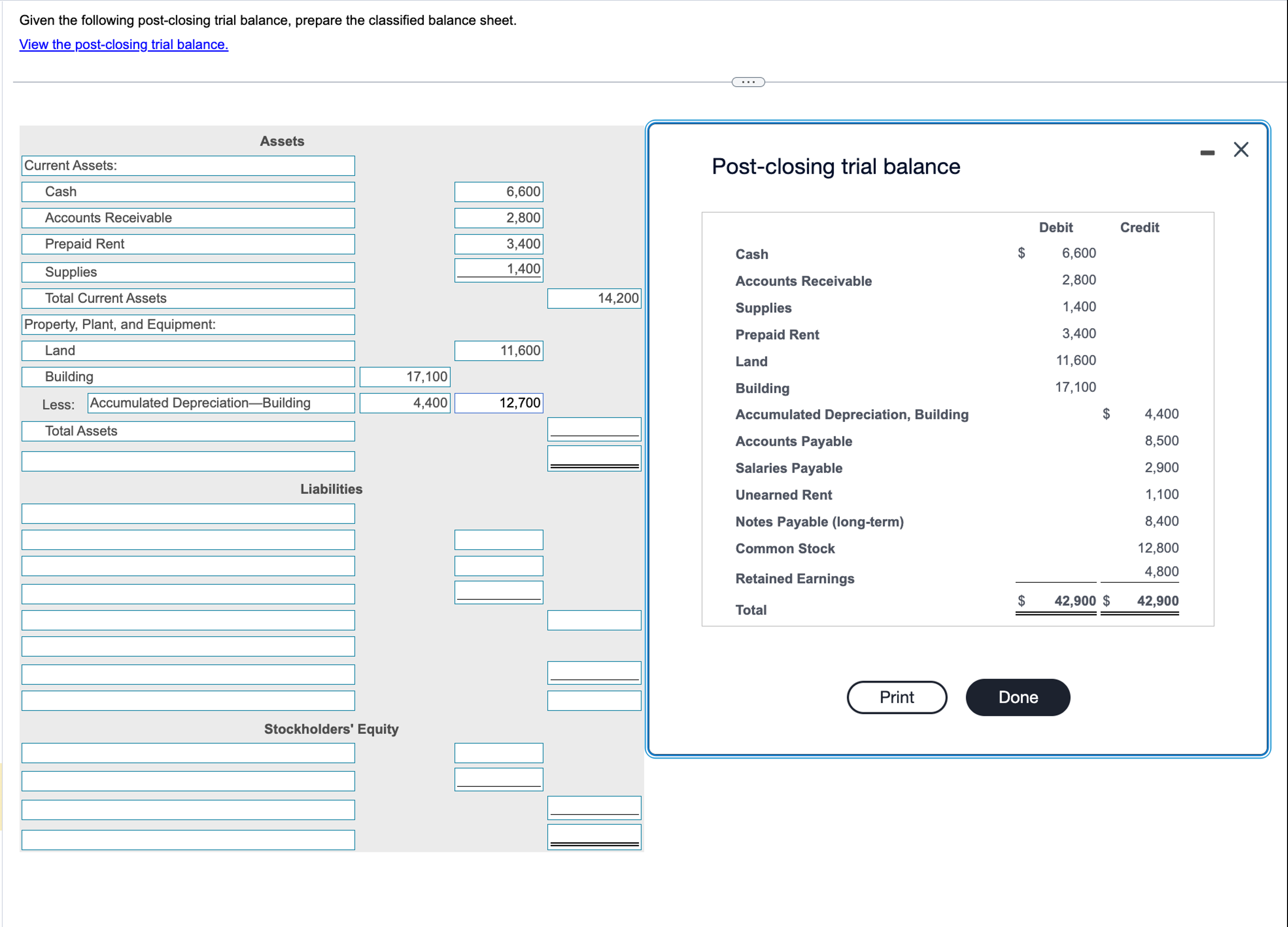Select the Land account name field

click(189, 351)
